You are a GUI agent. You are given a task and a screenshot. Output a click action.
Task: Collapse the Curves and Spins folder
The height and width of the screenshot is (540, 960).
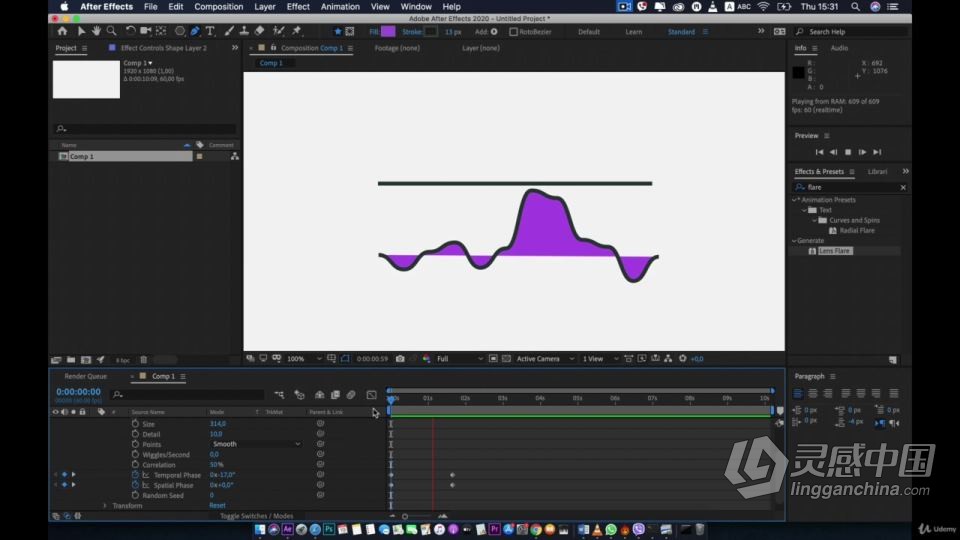pos(814,220)
